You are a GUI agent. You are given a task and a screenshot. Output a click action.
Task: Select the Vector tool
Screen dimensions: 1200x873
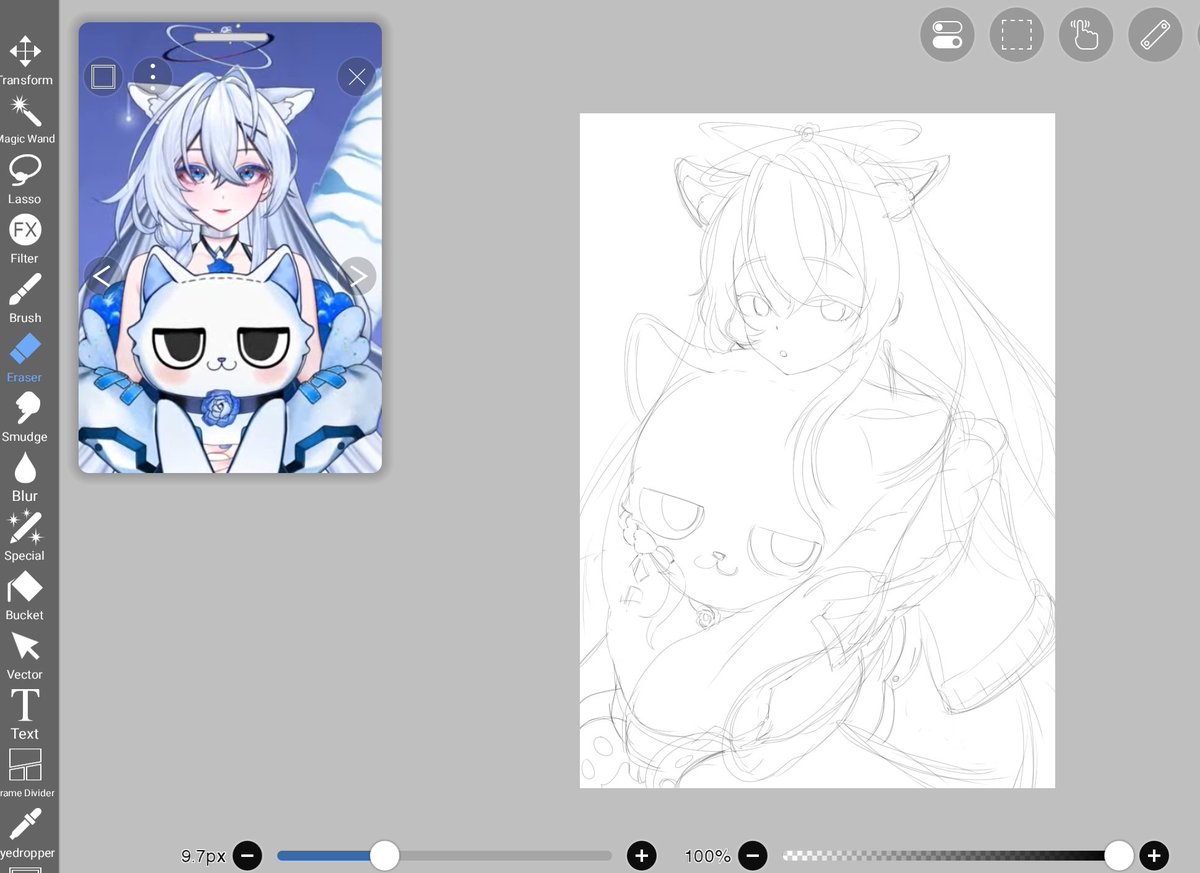(25, 655)
